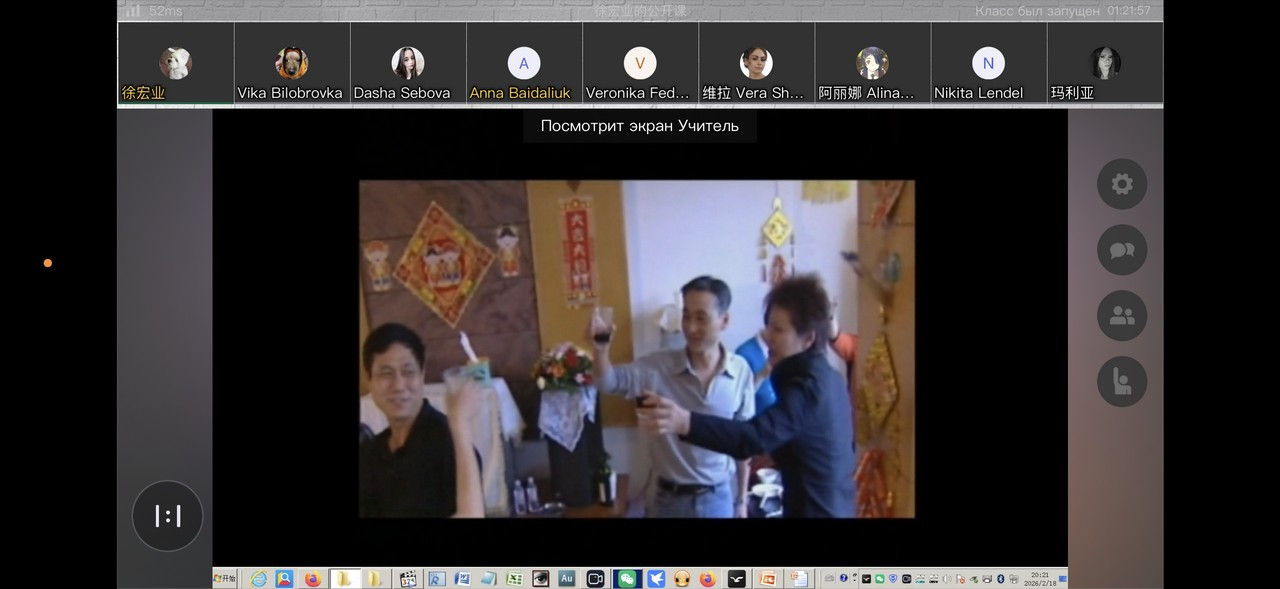The height and width of the screenshot is (589, 1280).
Task: Click the green WeChat icon in shared taskbar
Action: click(x=627, y=578)
